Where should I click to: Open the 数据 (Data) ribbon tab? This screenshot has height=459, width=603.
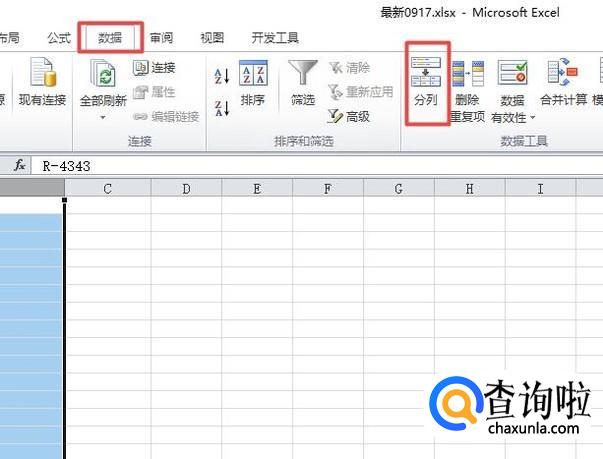coord(110,38)
